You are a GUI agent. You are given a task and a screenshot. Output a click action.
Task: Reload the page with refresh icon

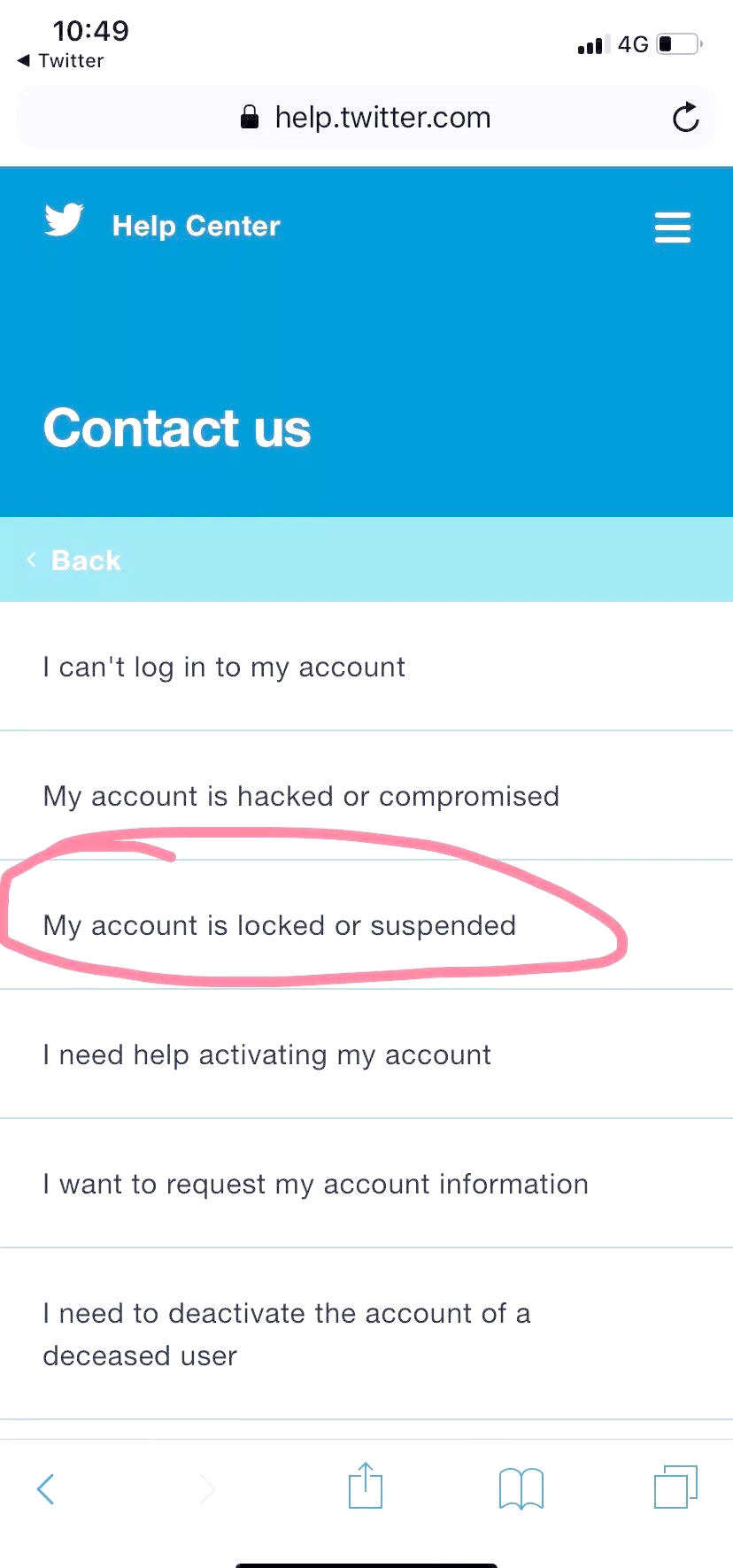click(685, 117)
